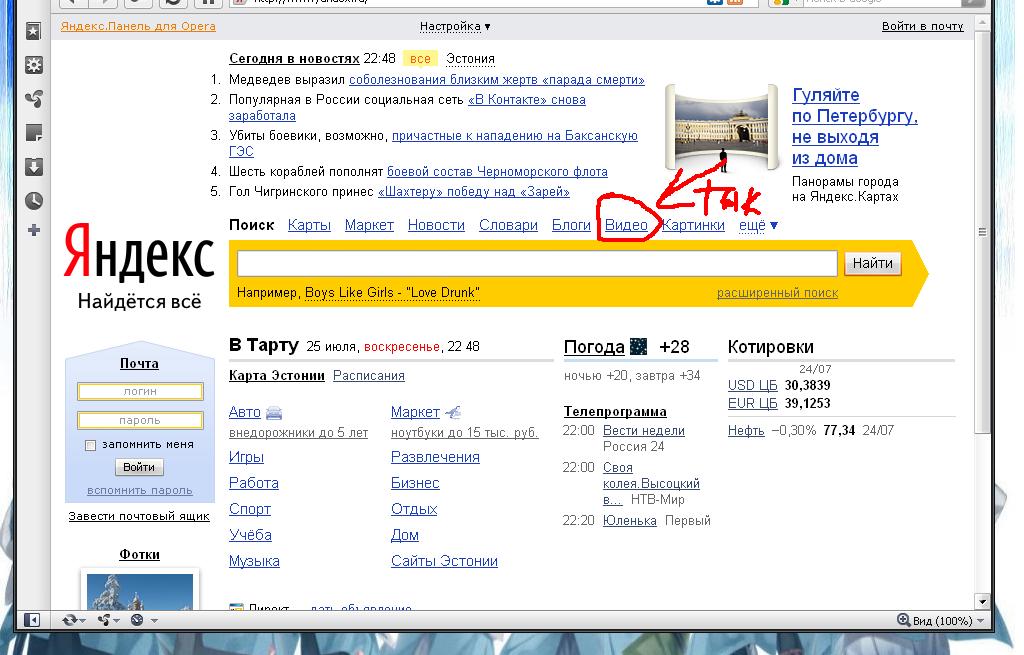The image size is (1024, 655).
Task: Click the zoom magnifier icon beside Вид (100%)
Action: pos(903,620)
